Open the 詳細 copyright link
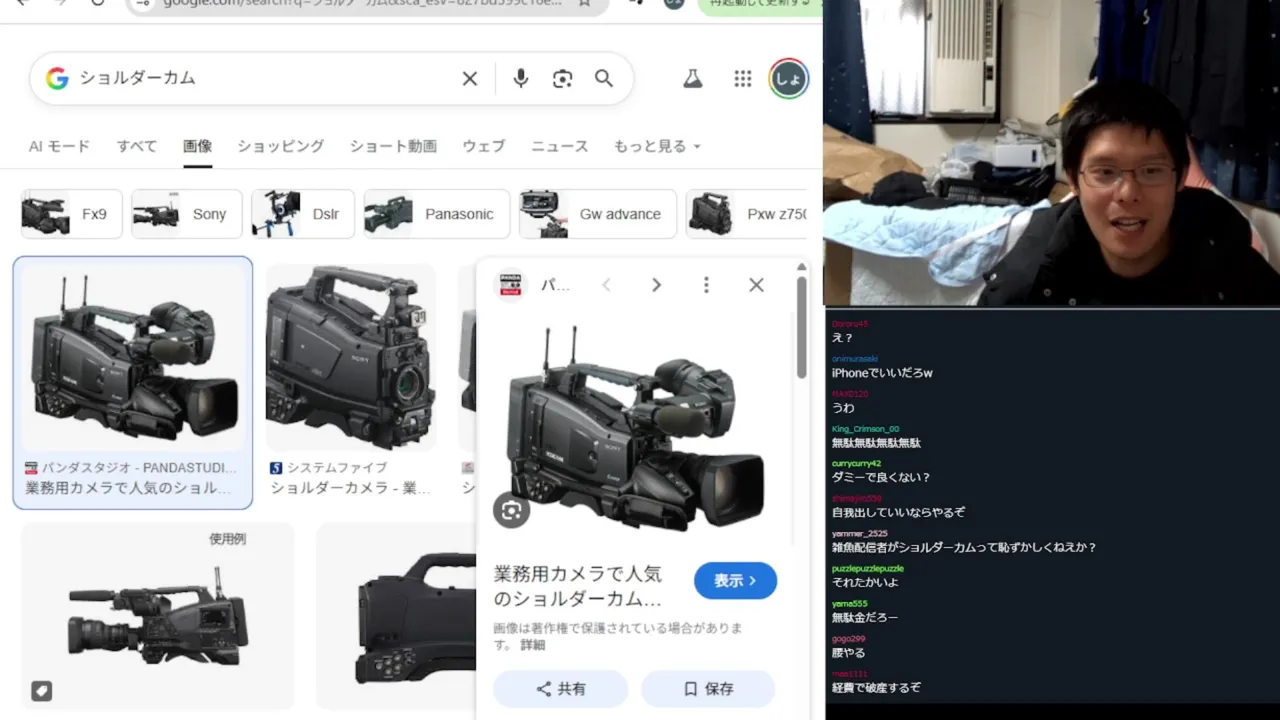The image size is (1280, 720). (x=532, y=645)
